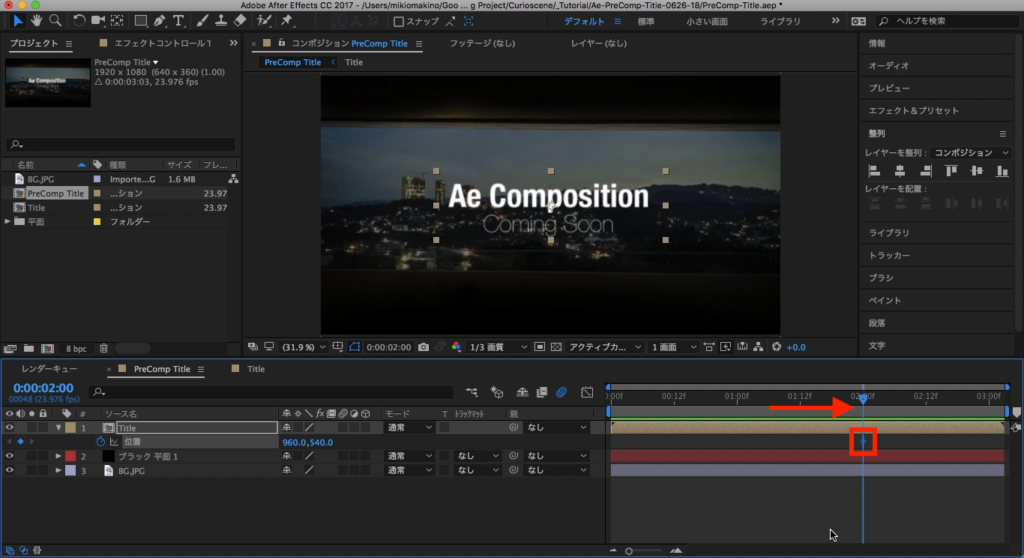Pick the Pen tool in toolbar

pos(160,20)
